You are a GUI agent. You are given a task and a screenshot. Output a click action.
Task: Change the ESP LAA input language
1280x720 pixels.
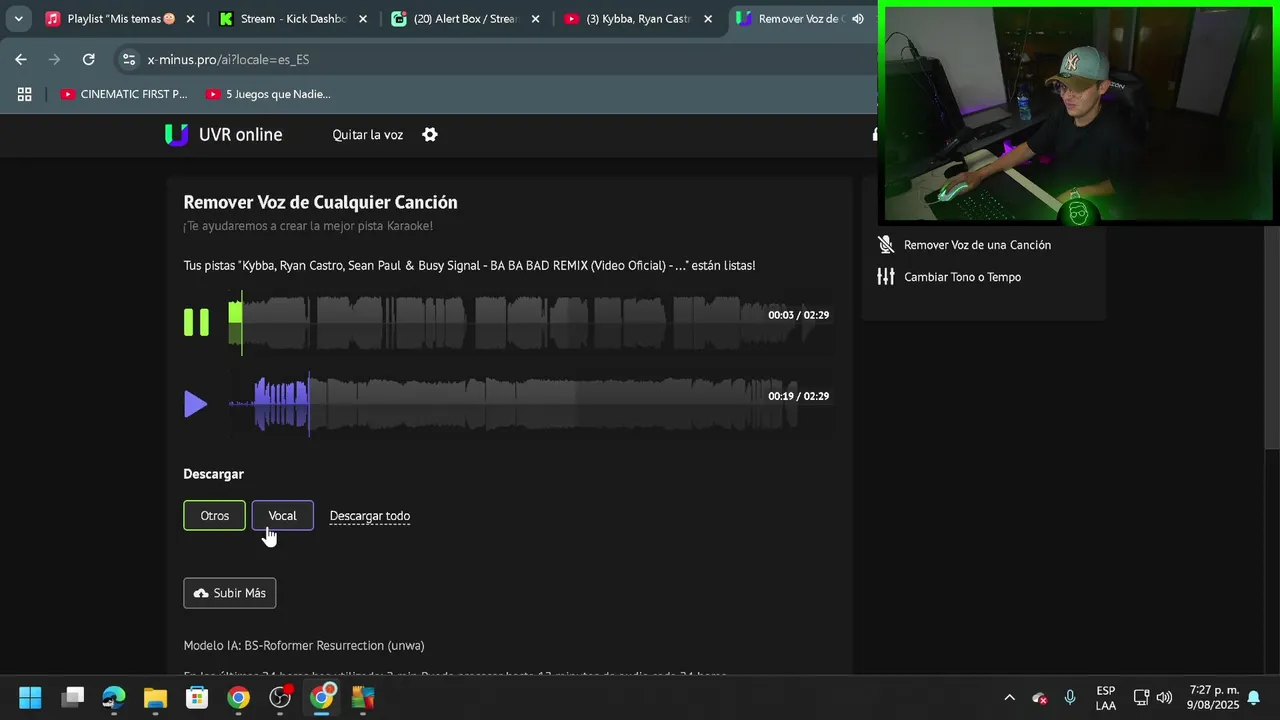[1106, 697]
